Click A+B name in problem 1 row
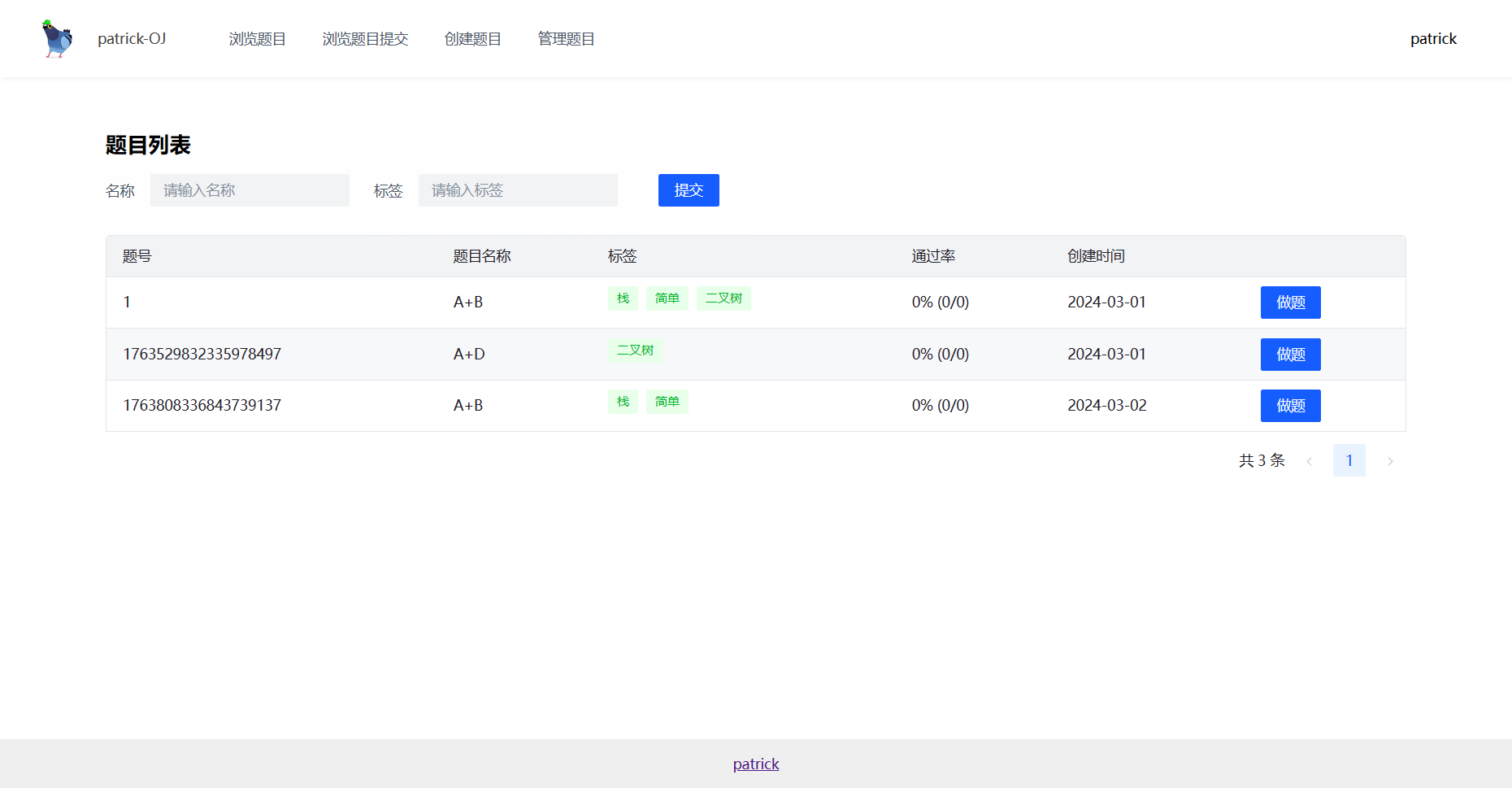 (x=468, y=302)
